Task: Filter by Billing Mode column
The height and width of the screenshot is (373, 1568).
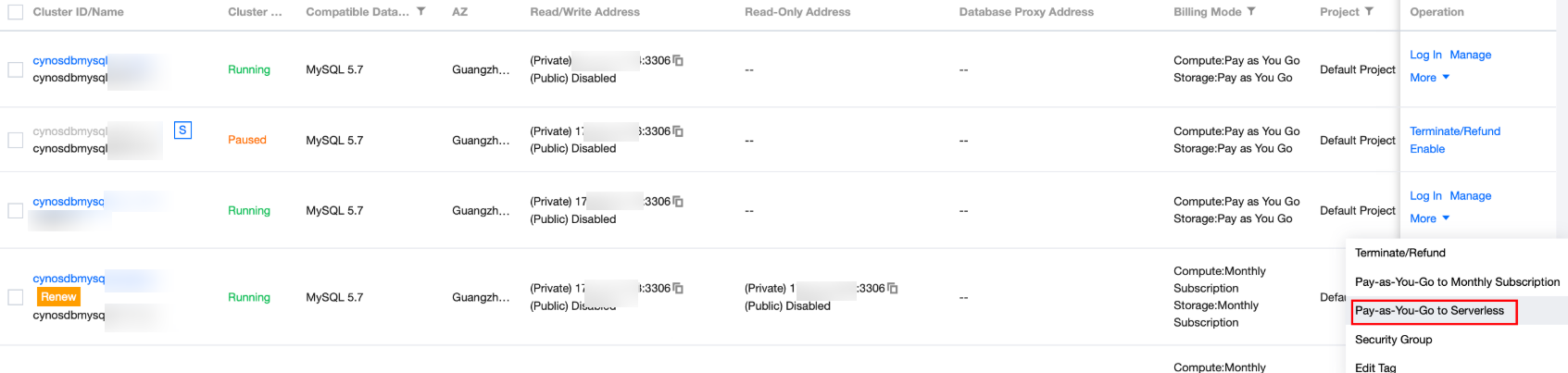Action: pos(1251,12)
